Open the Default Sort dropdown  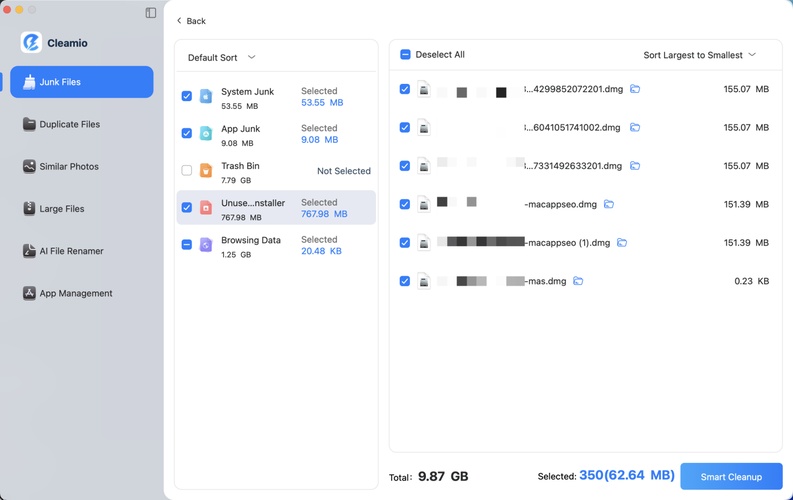click(222, 58)
